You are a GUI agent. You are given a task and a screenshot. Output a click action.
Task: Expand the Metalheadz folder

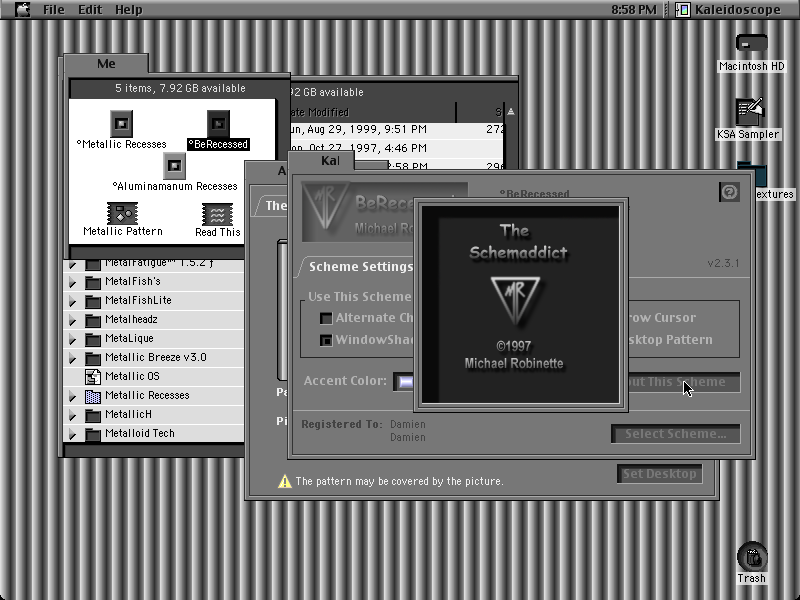(x=72, y=320)
